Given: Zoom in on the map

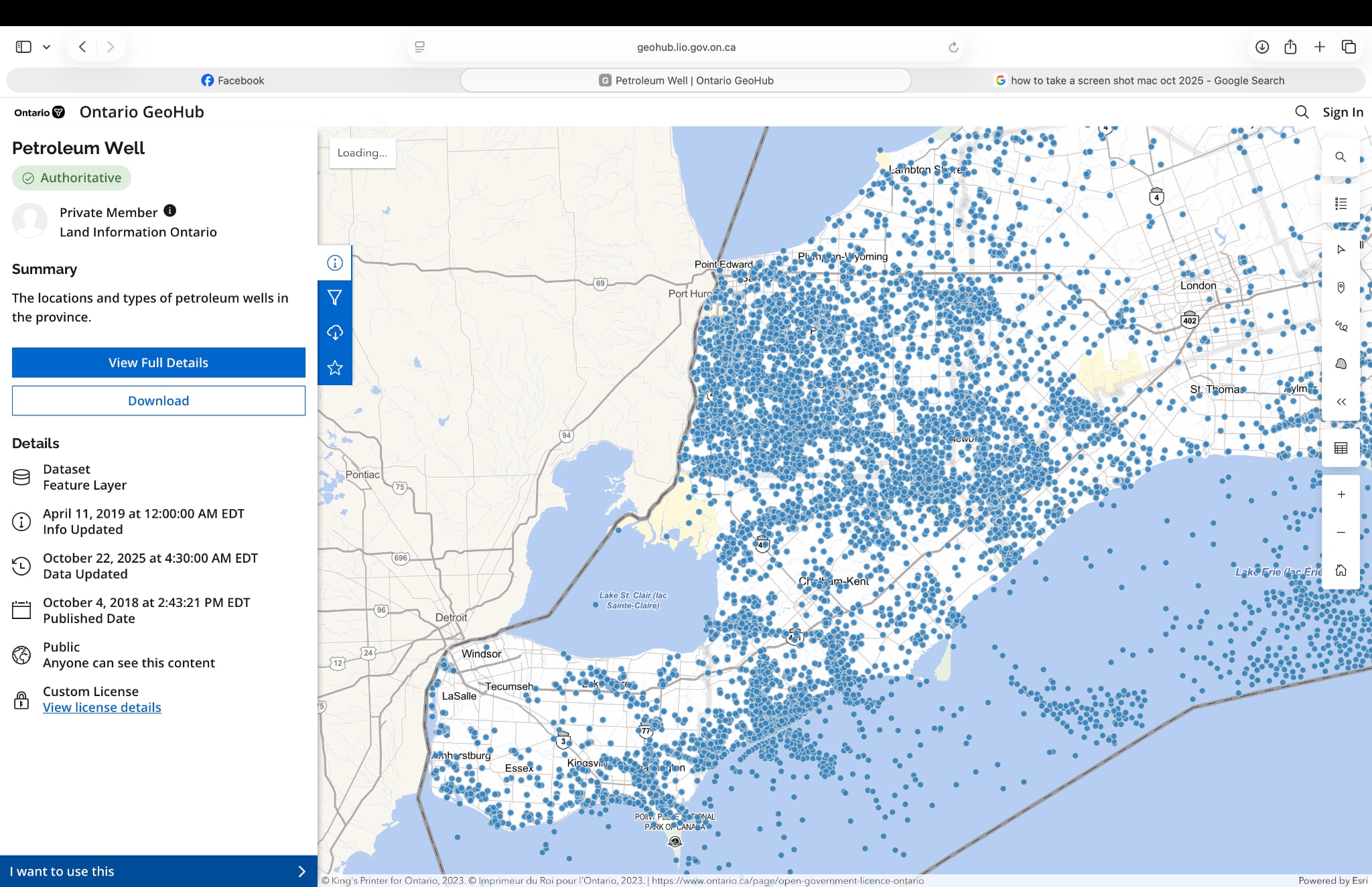Looking at the screenshot, I should pyautogui.click(x=1340, y=494).
